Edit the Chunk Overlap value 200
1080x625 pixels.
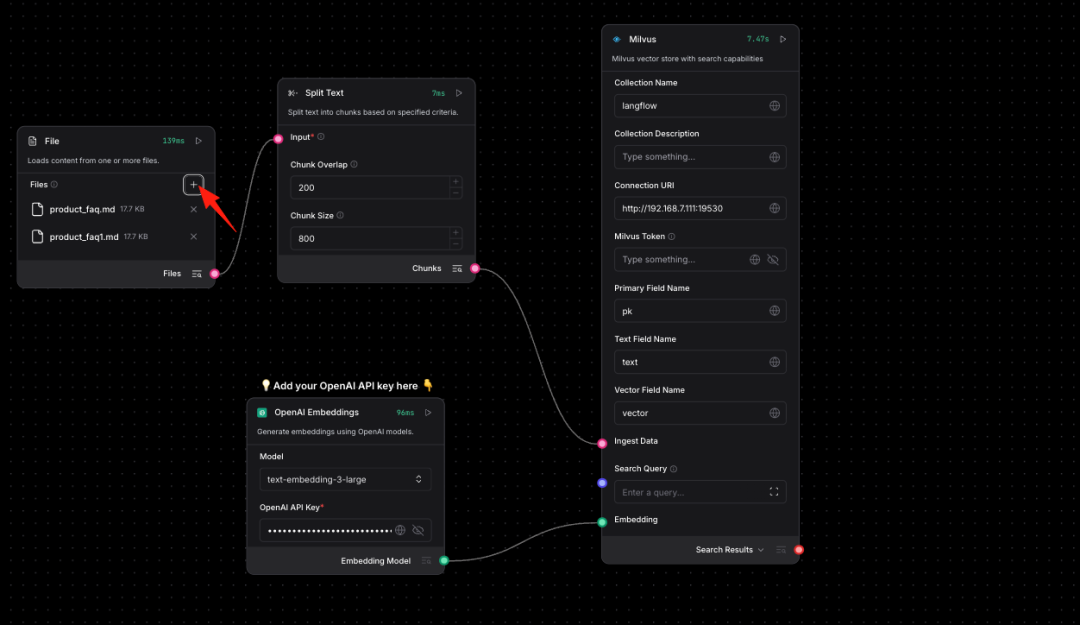pos(370,187)
